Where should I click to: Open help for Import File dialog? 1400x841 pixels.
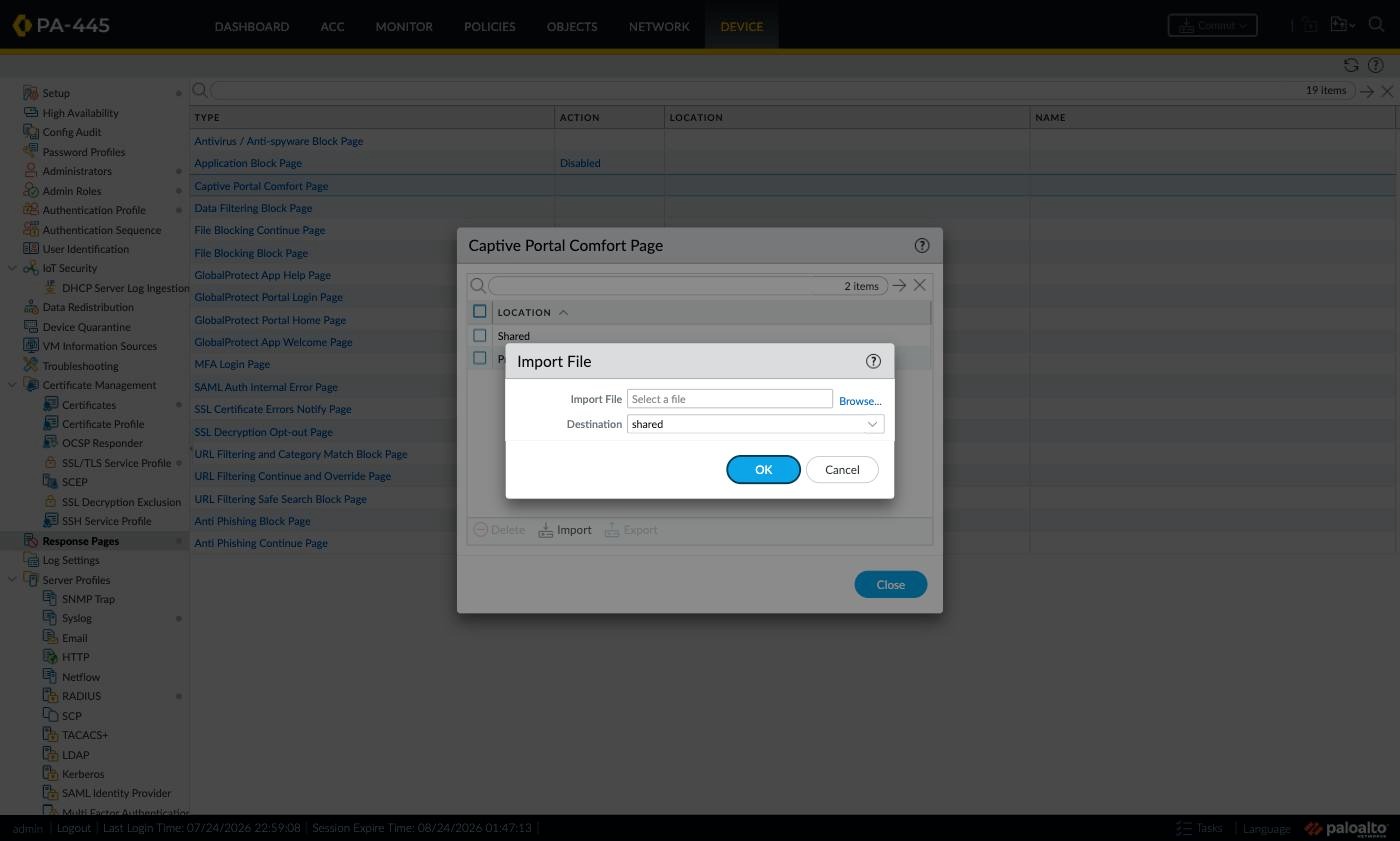pyautogui.click(x=873, y=361)
